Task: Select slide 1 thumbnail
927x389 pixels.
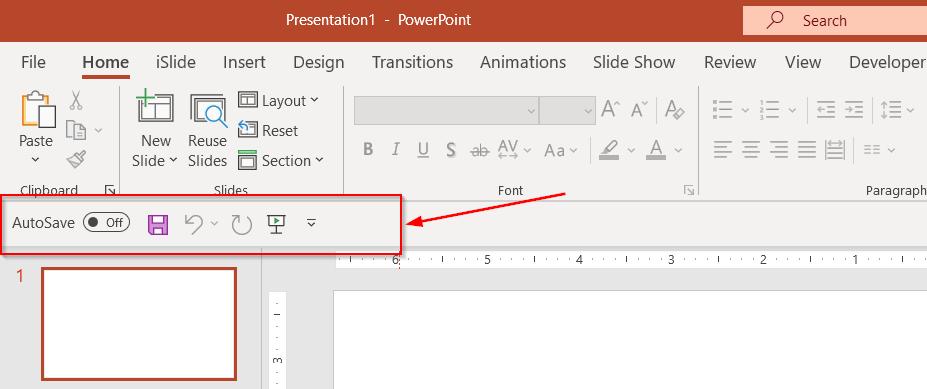Action: [x=139, y=323]
